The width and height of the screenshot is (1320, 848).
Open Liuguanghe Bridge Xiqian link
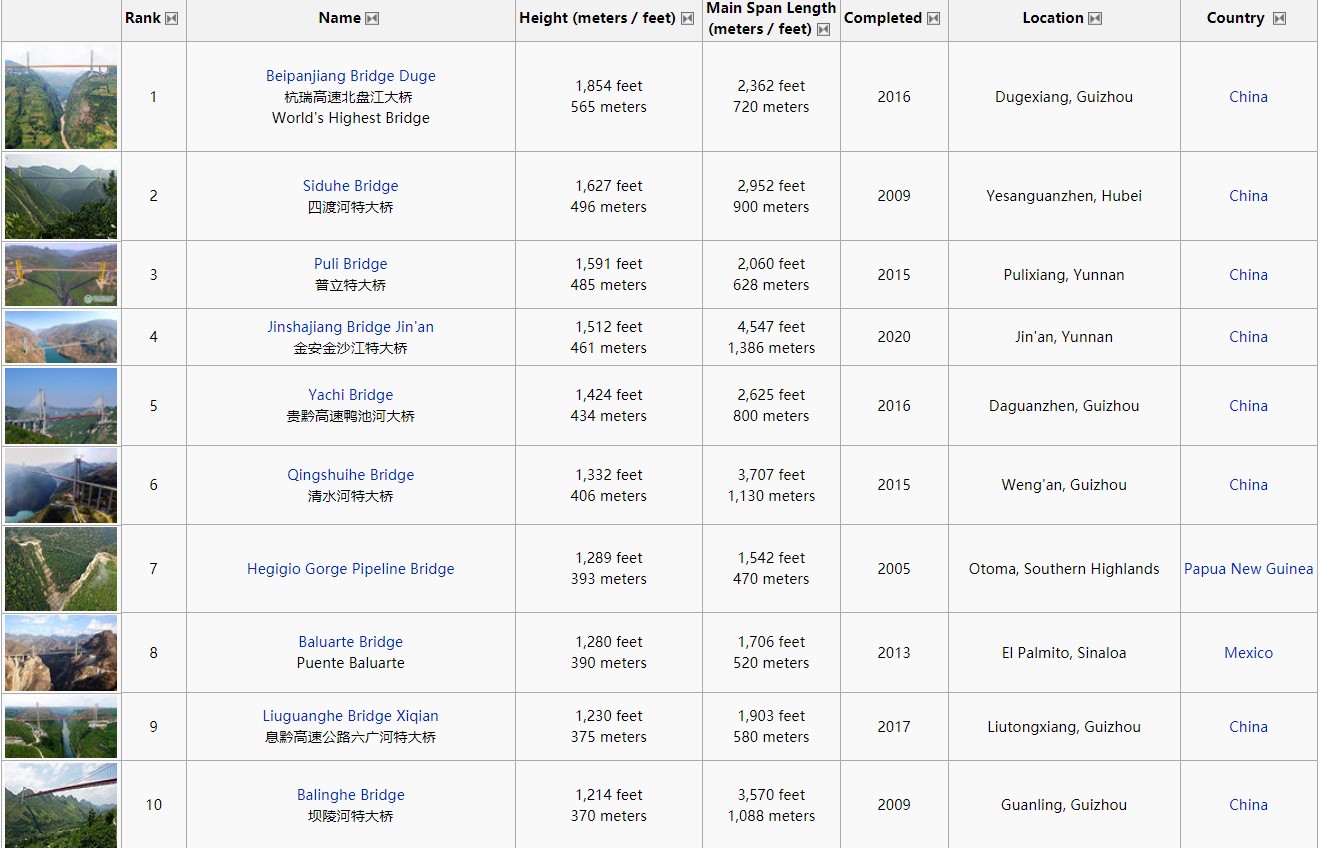pyautogui.click(x=351, y=716)
